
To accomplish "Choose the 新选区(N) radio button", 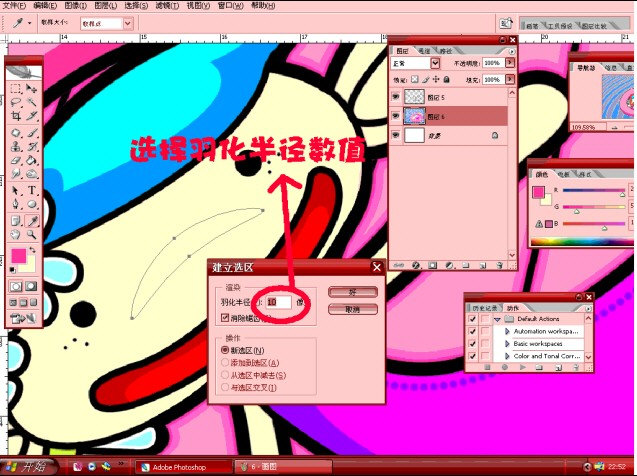I will (225, 350).
